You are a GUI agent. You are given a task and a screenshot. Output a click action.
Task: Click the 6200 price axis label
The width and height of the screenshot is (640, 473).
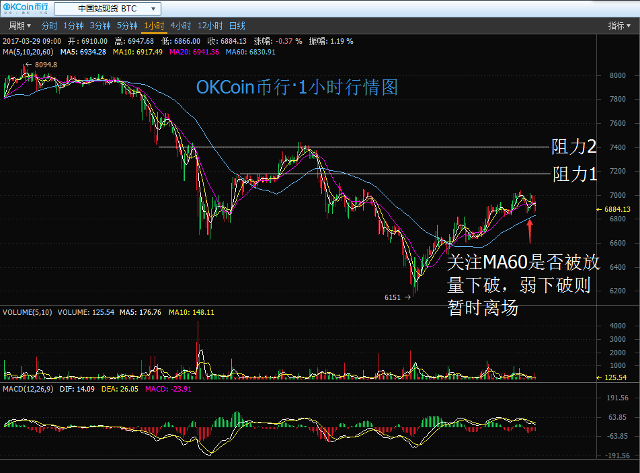click(618, 291)
